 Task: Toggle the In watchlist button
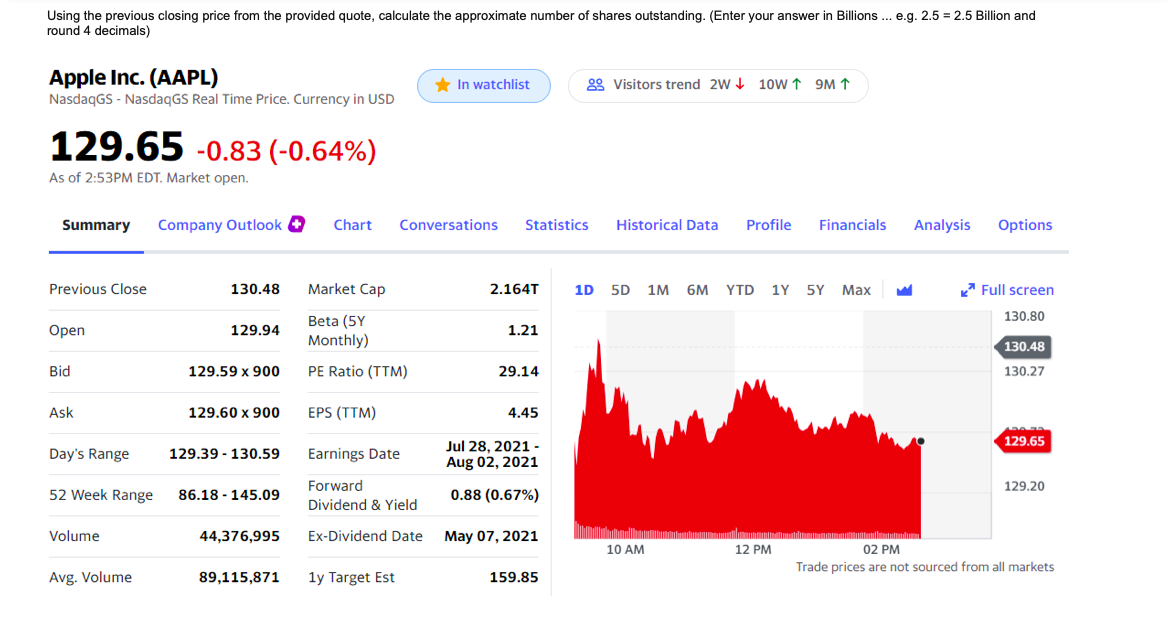tap(484, 85)
